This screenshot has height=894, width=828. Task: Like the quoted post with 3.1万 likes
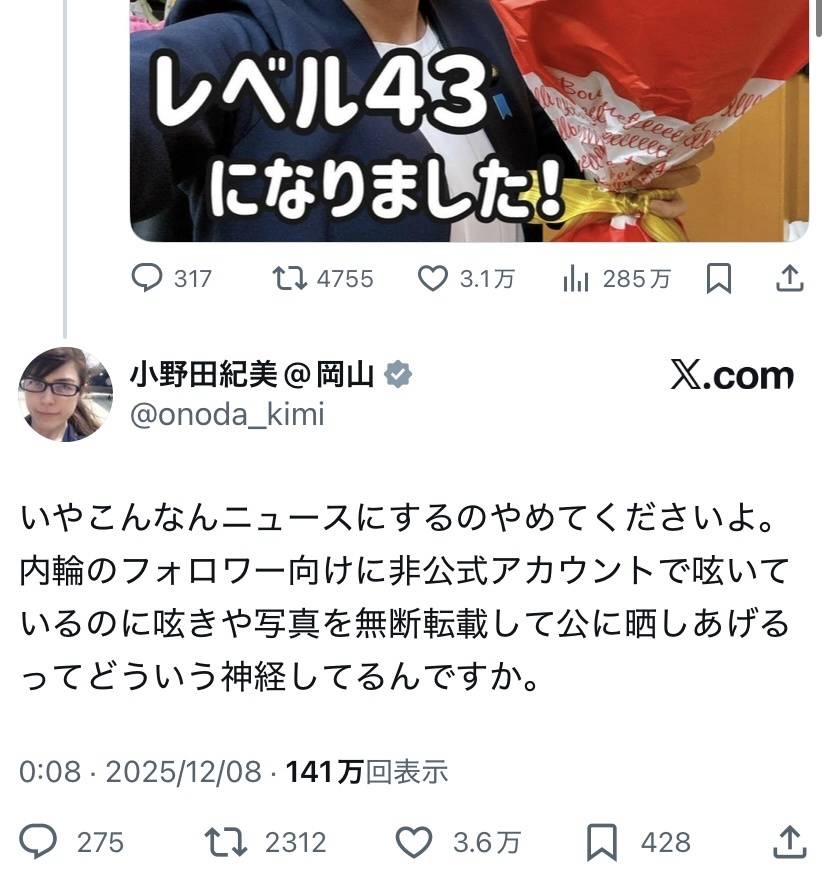click(x=466, y=279)
